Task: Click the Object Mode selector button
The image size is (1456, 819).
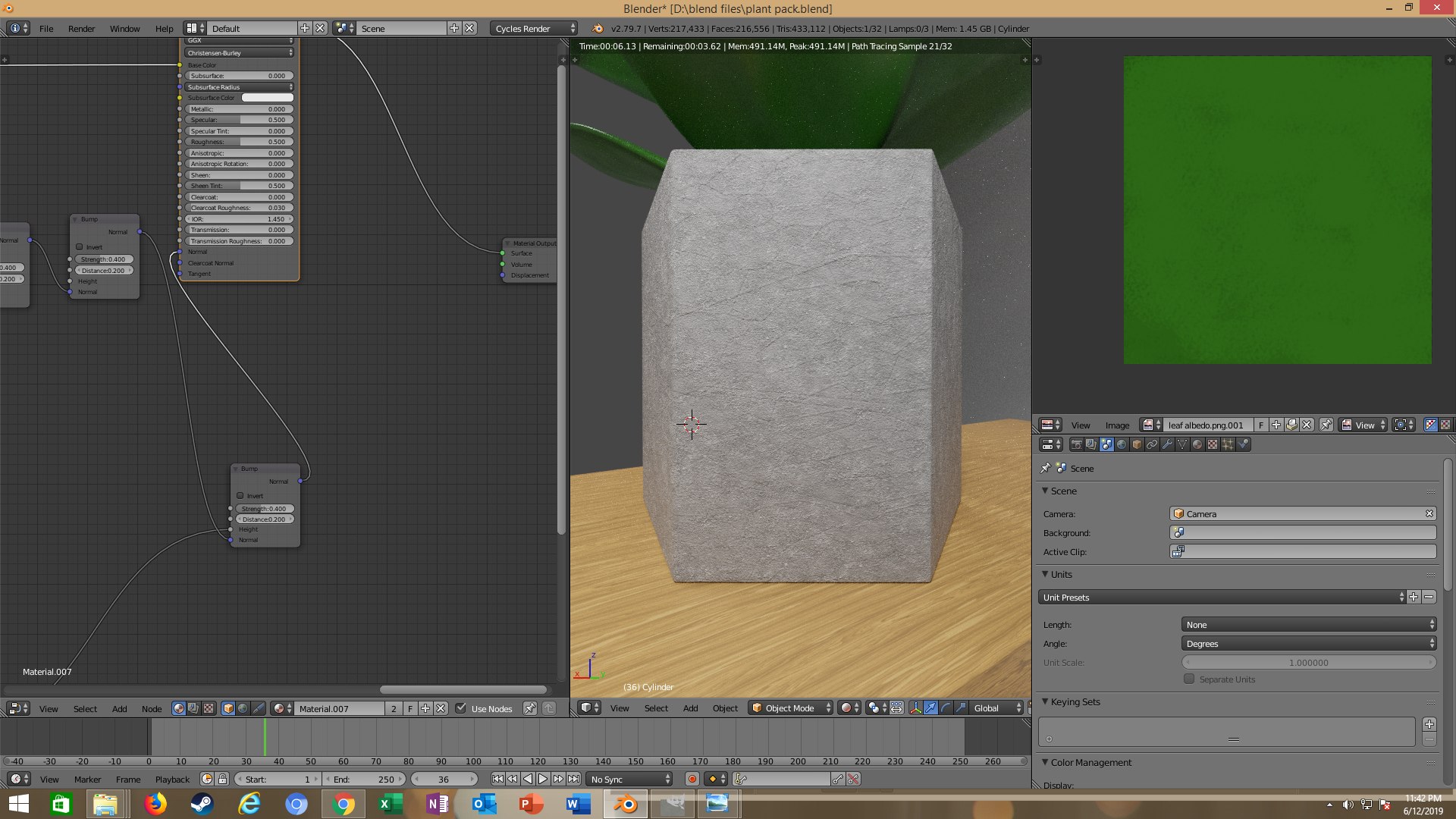Action: (790, 708)
